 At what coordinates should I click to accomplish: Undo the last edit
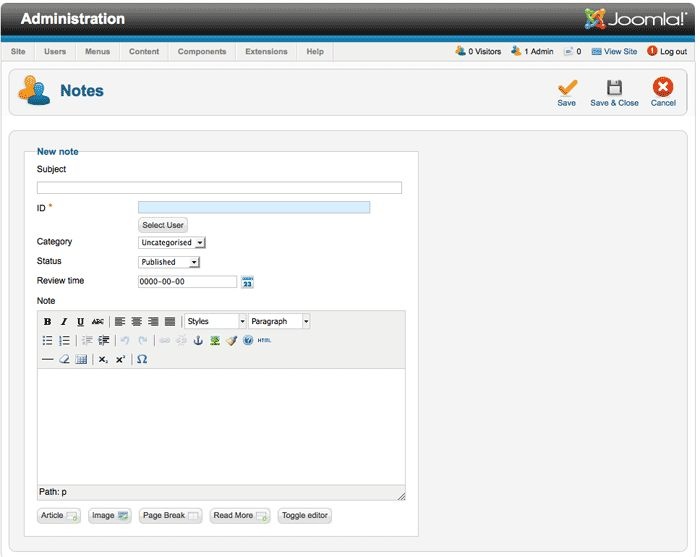(125, 341)
